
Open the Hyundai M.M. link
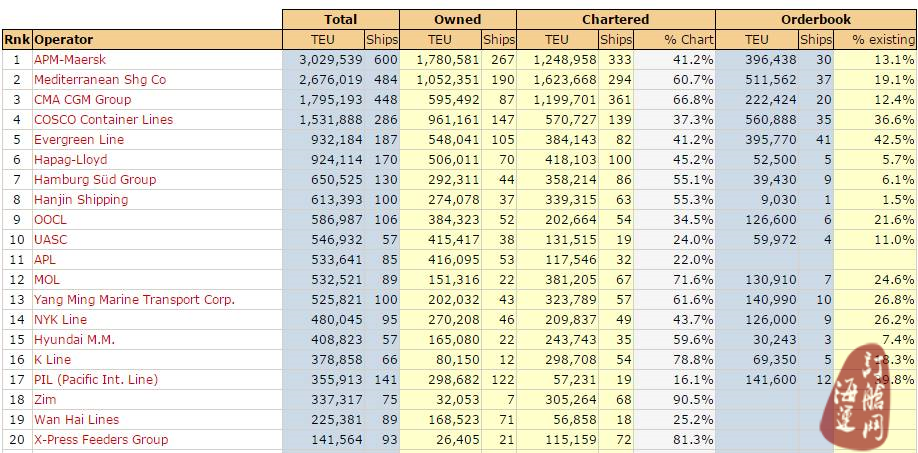(x=74, y=339)
